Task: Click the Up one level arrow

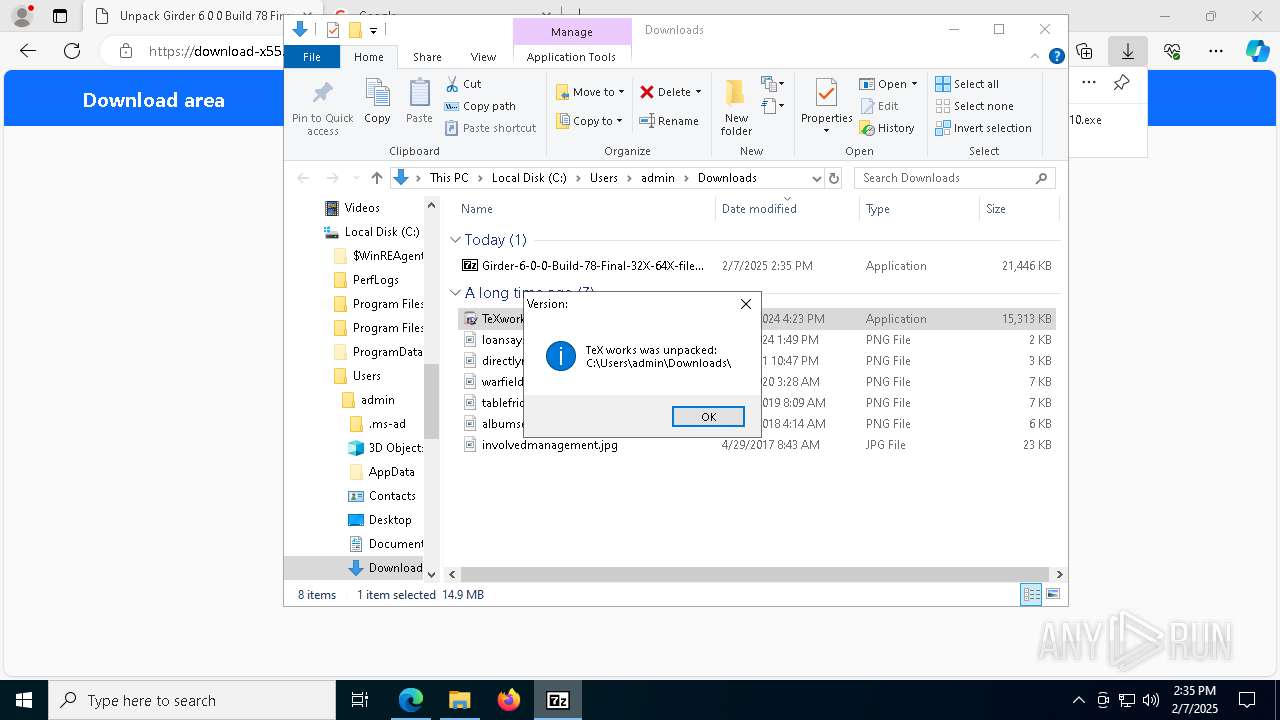Action: coord(376,178)
